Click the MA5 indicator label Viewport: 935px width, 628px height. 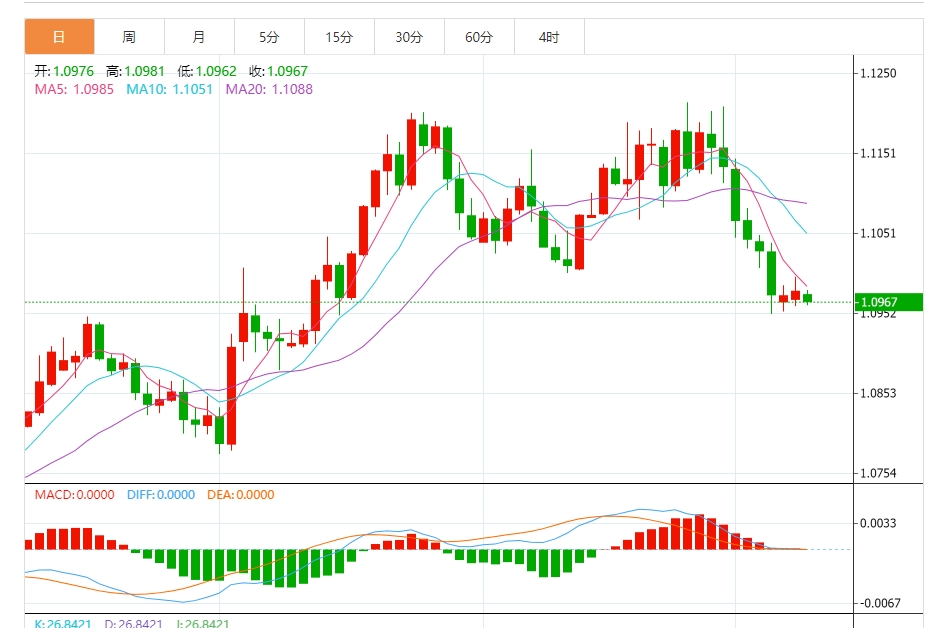[x=74, y=89]
